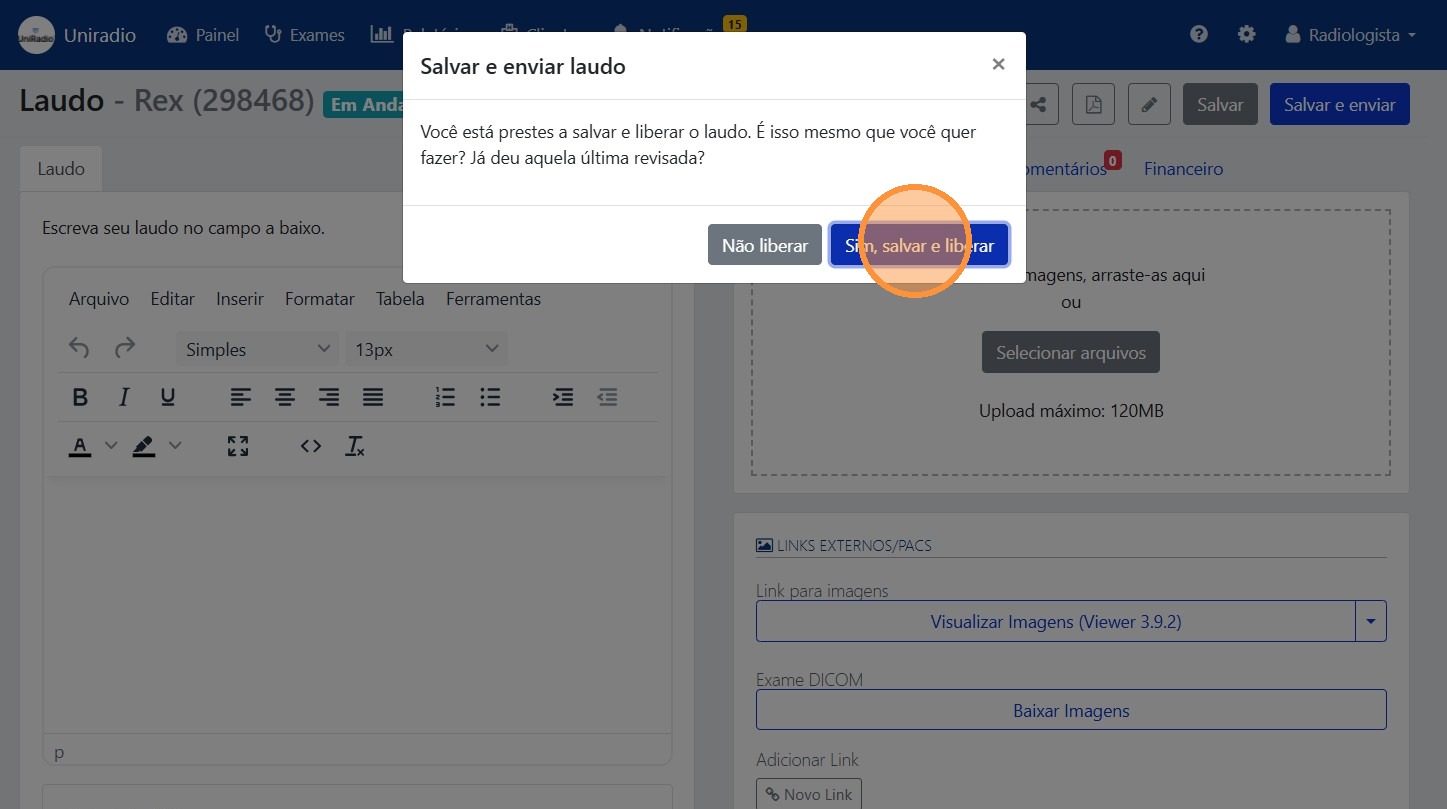This screenshot has width=1447, height=809.
Task: Open source code view icon
Action: (311, 446)
